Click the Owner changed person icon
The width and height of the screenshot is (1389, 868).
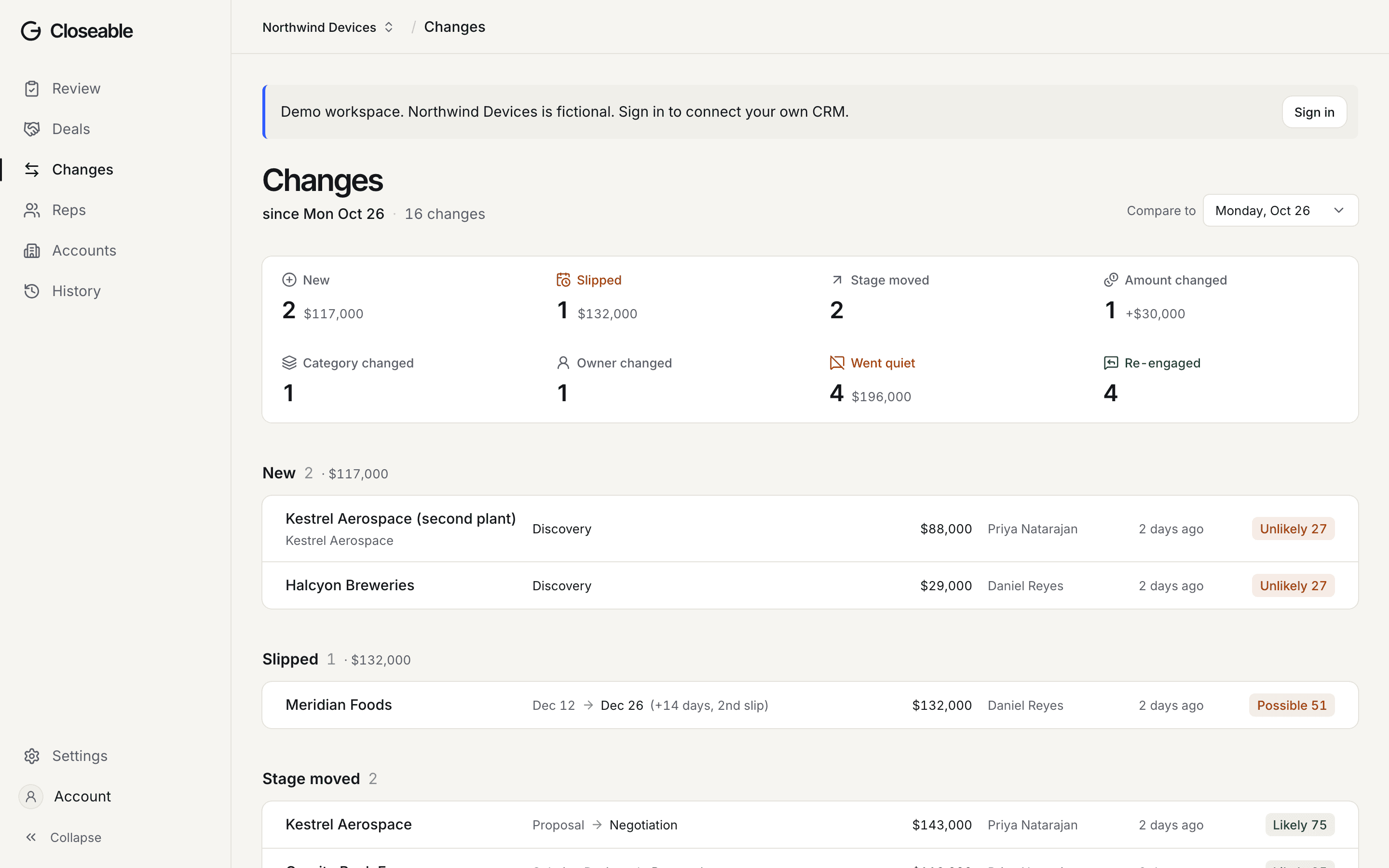point(563,363)
